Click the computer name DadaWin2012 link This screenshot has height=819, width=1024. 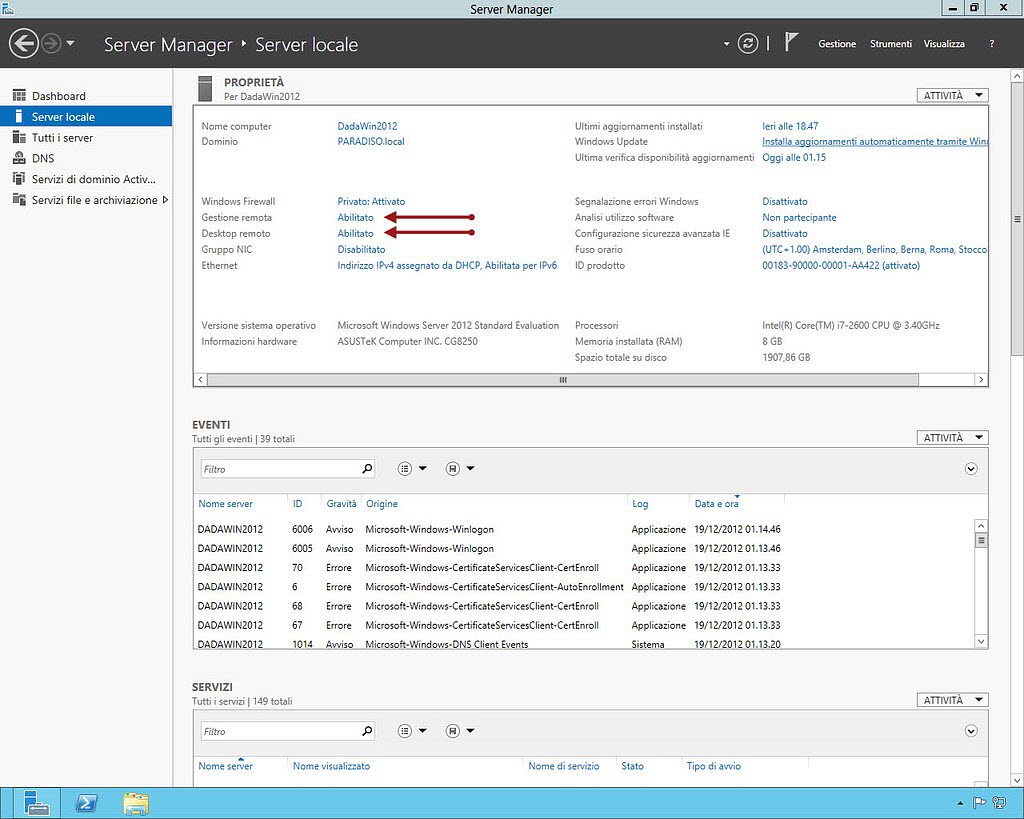(x=367, y=126)
